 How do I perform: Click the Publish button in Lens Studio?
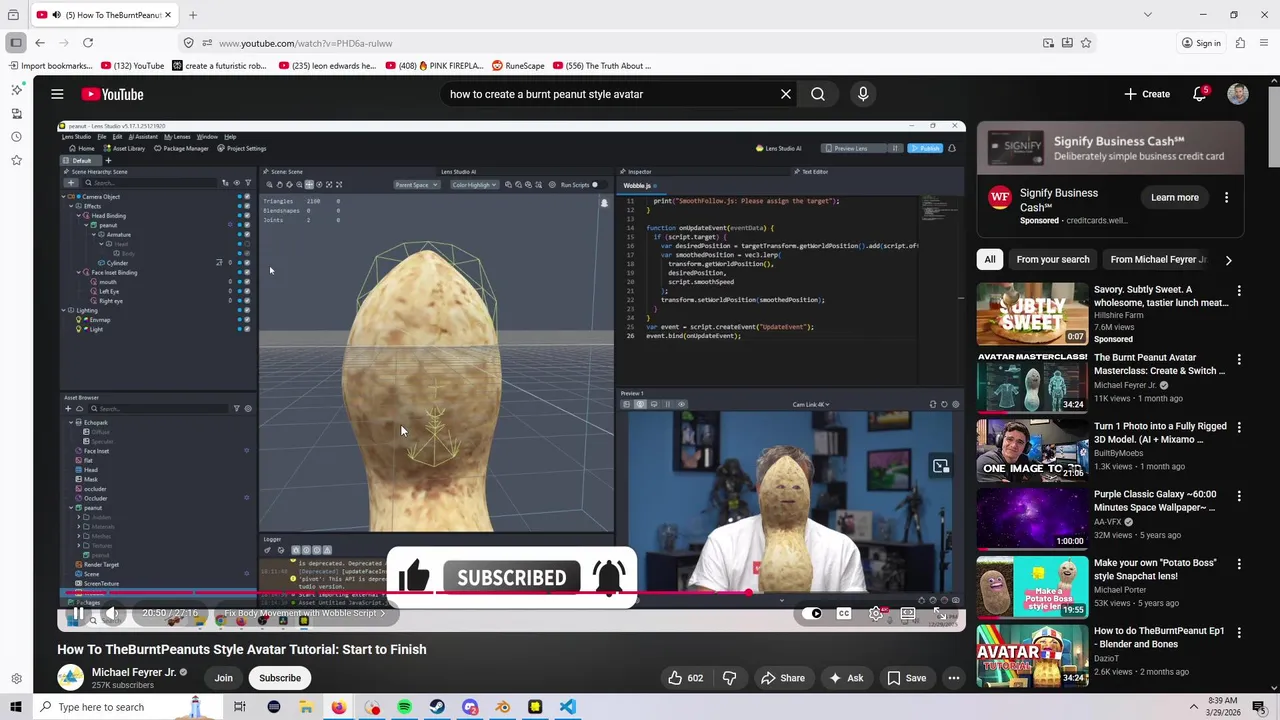click(925, 148)
